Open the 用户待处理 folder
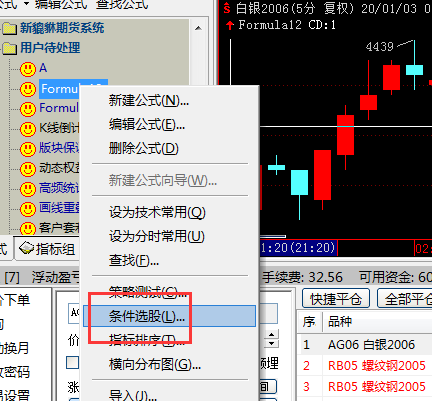Image resolution: width=432 pixels, height=401 pixels. (x=50, y=48)
